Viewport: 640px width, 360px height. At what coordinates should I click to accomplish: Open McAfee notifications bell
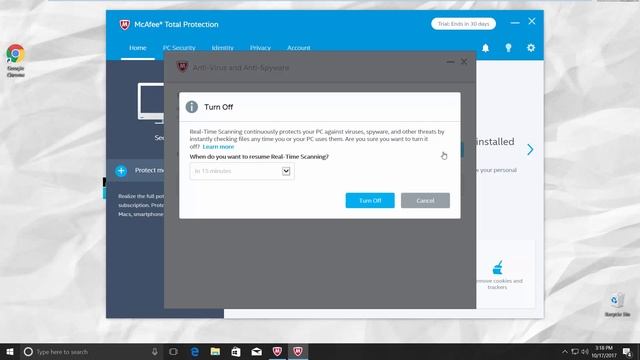click(485, 48)
